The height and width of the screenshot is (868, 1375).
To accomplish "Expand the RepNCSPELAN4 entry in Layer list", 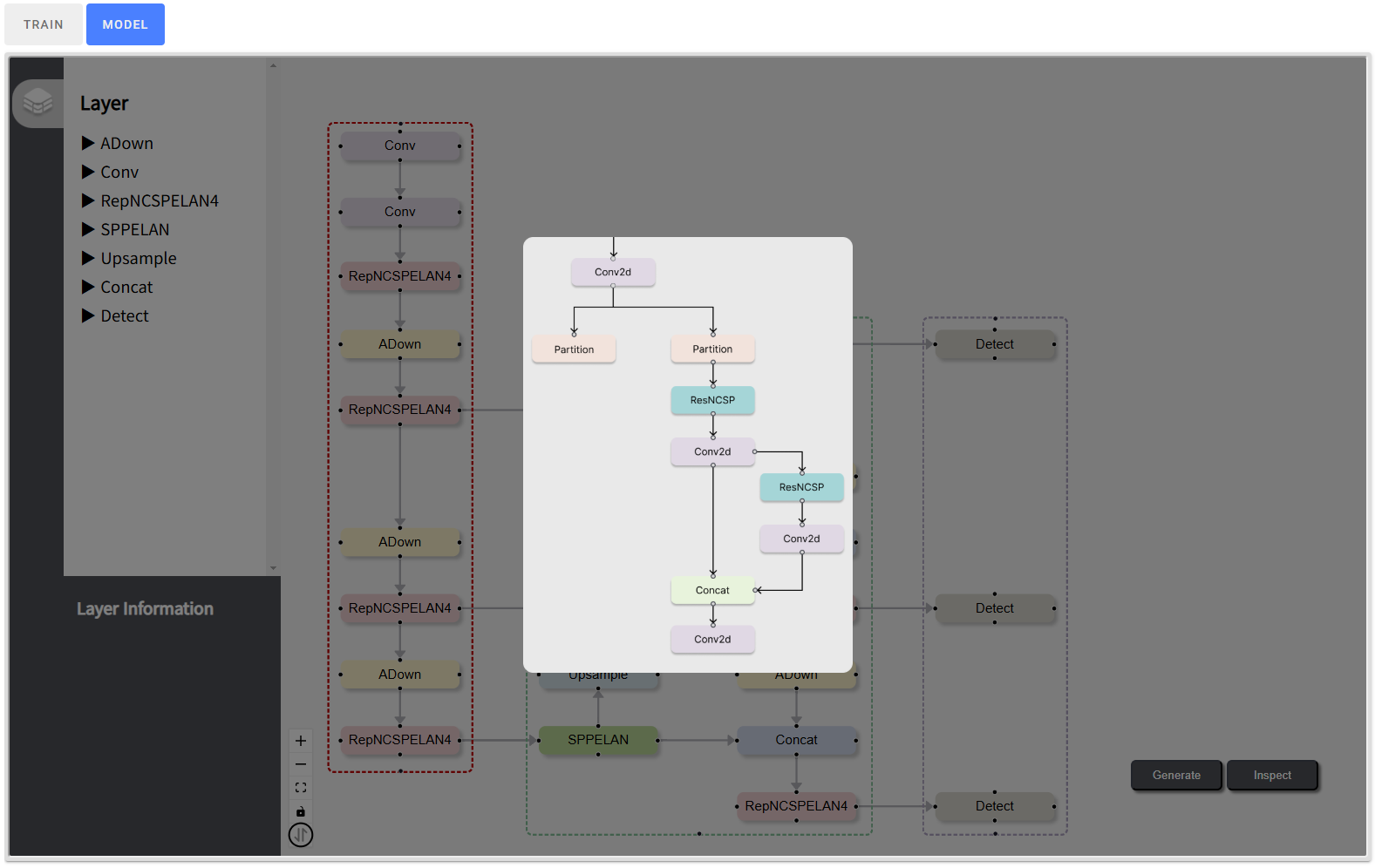I will (x=150, y=200).
